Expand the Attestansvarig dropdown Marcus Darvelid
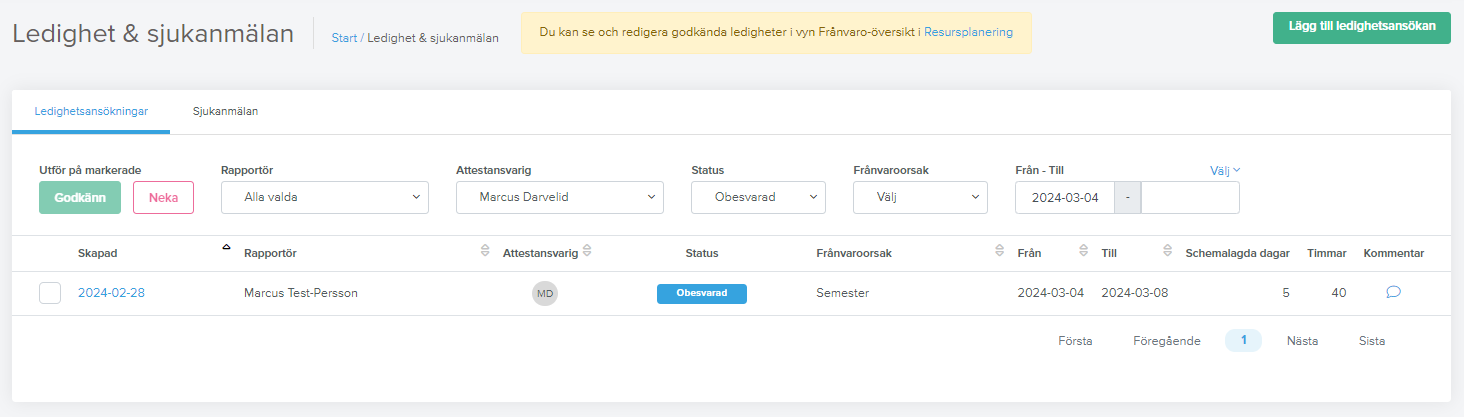 (x=560, y=197)
